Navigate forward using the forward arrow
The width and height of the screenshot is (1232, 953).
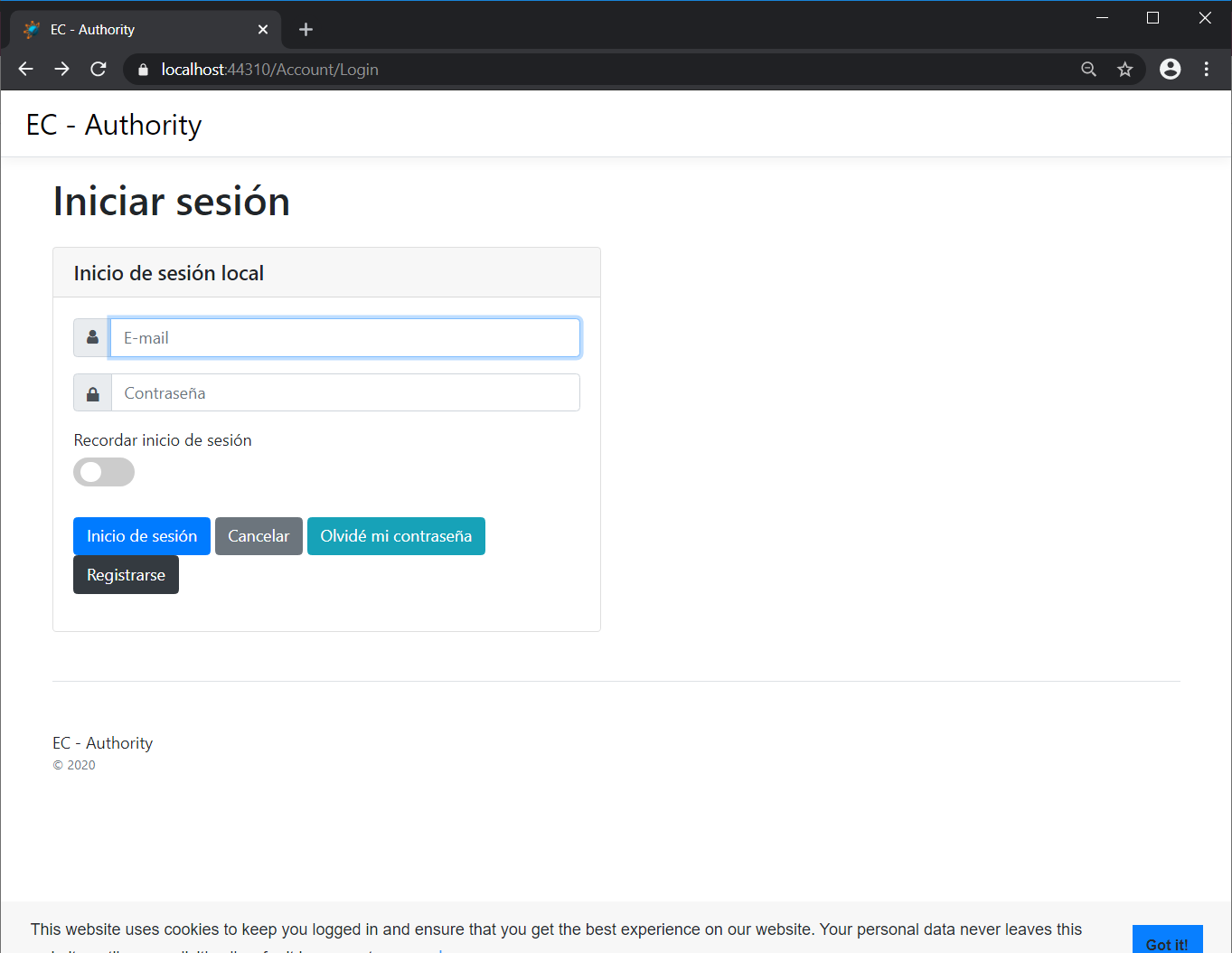pos(61,69)
